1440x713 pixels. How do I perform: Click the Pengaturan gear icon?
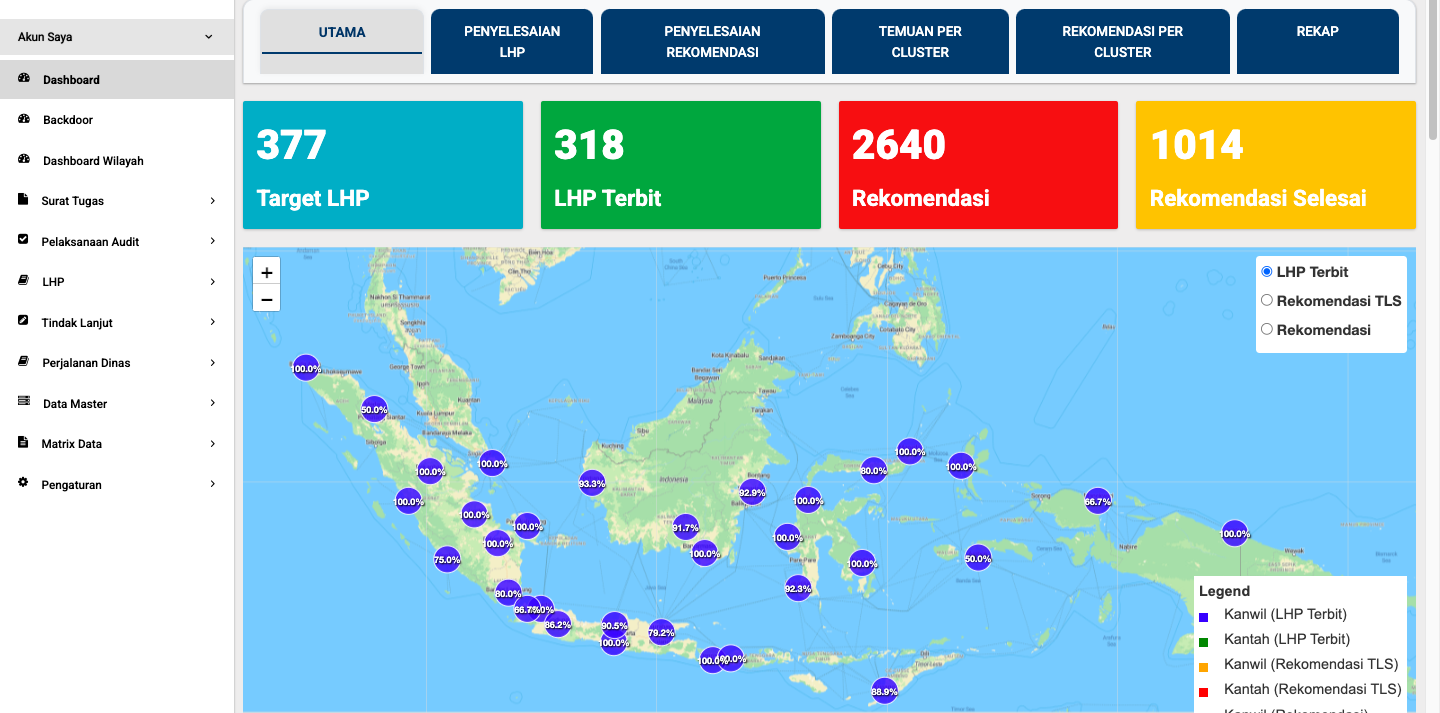coord(23,484)
